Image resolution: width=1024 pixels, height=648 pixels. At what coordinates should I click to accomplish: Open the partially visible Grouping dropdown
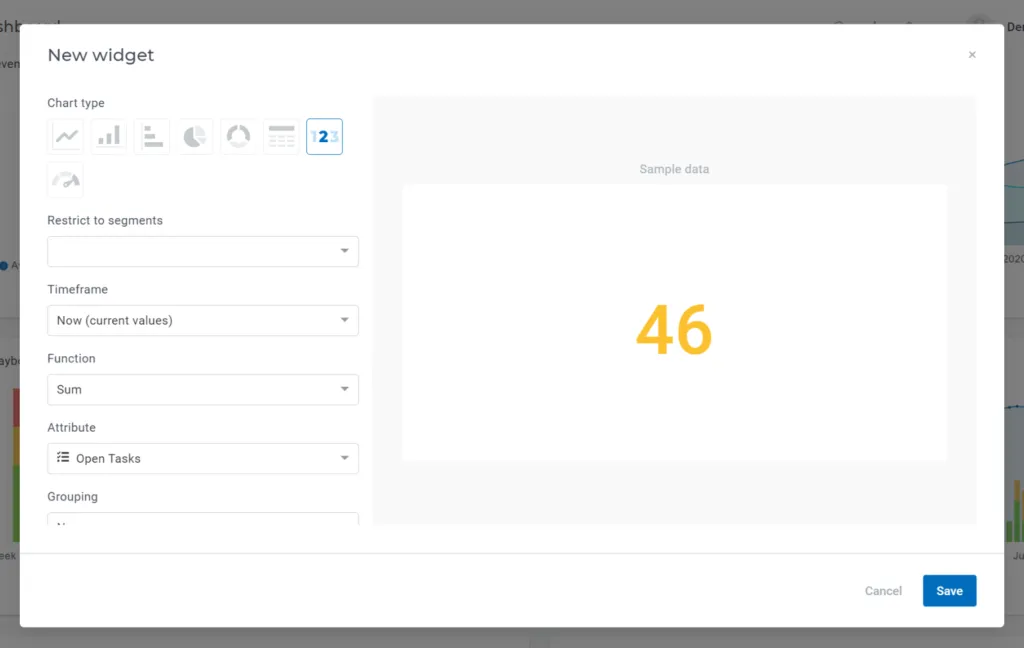202,519
